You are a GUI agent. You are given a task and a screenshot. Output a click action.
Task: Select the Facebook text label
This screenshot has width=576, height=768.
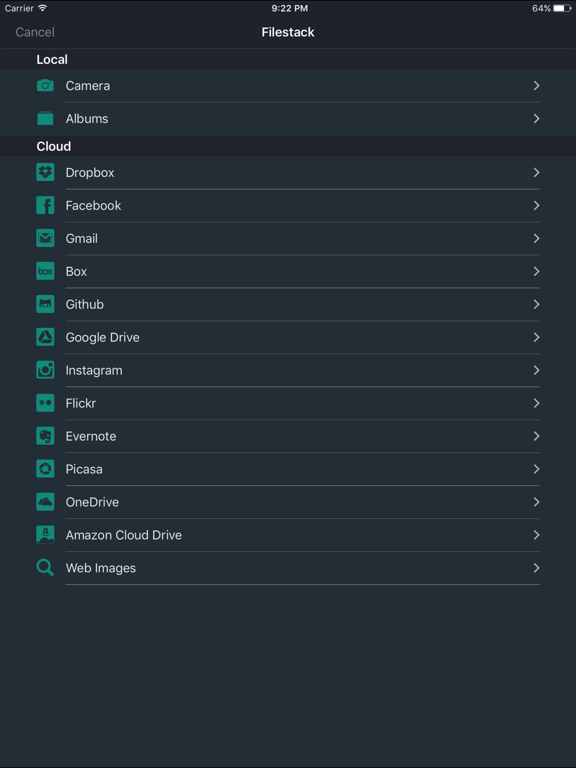(x=93, y=205)
